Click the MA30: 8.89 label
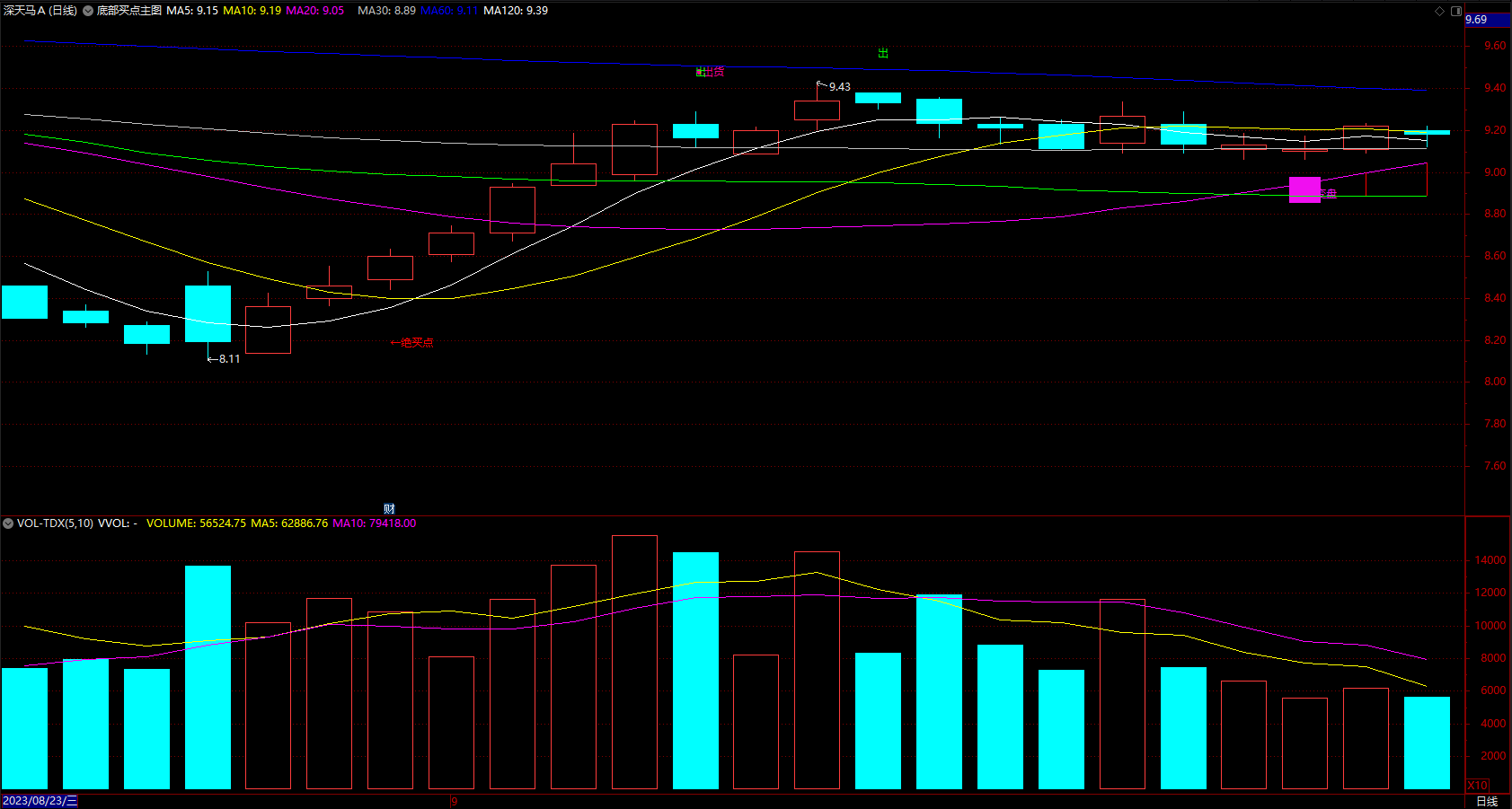 pyautogui.click(x=386, y=11)
